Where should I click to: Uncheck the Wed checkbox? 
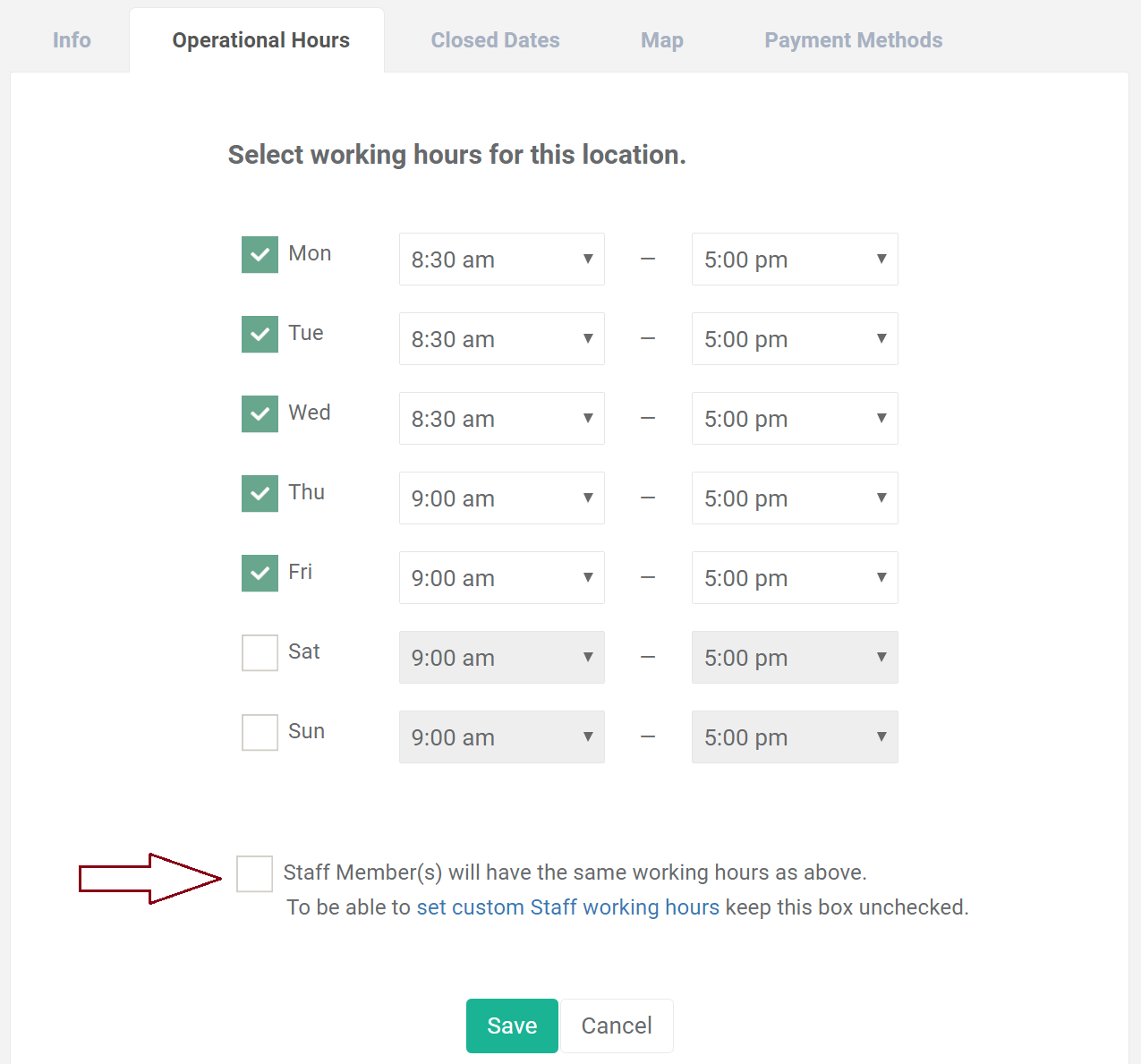259,413
